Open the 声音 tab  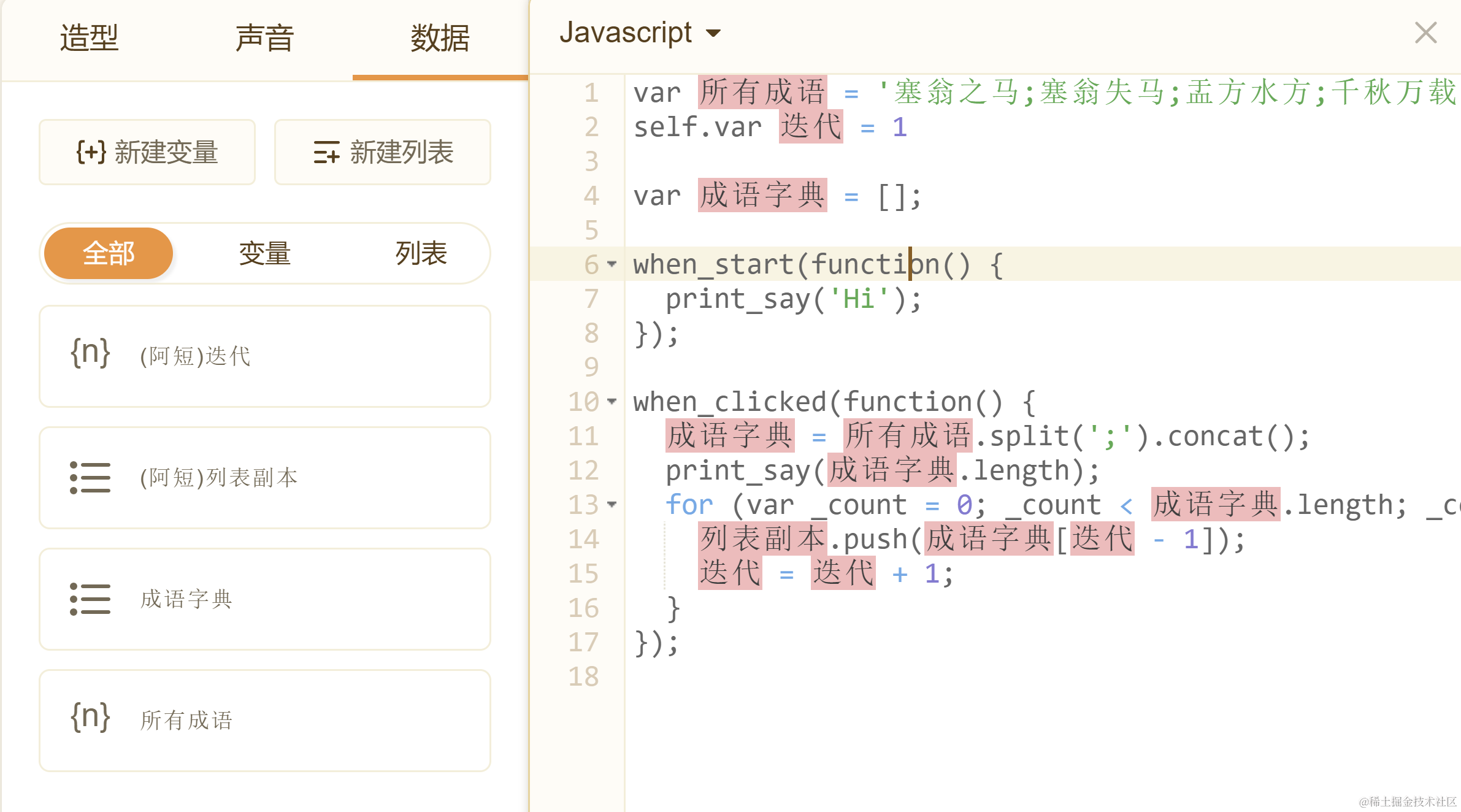(264, 38)
